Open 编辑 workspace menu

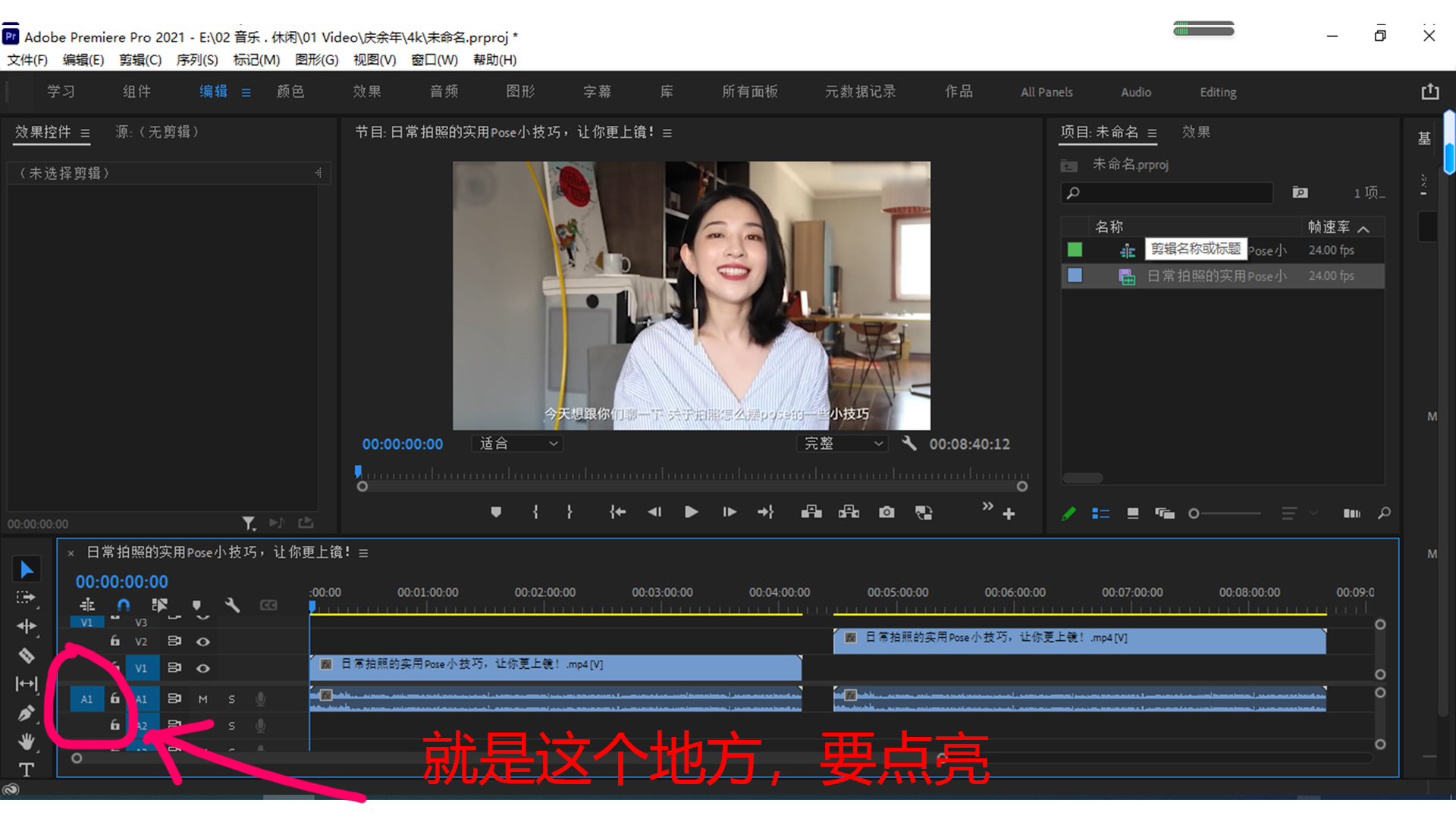tap(246, 93)
